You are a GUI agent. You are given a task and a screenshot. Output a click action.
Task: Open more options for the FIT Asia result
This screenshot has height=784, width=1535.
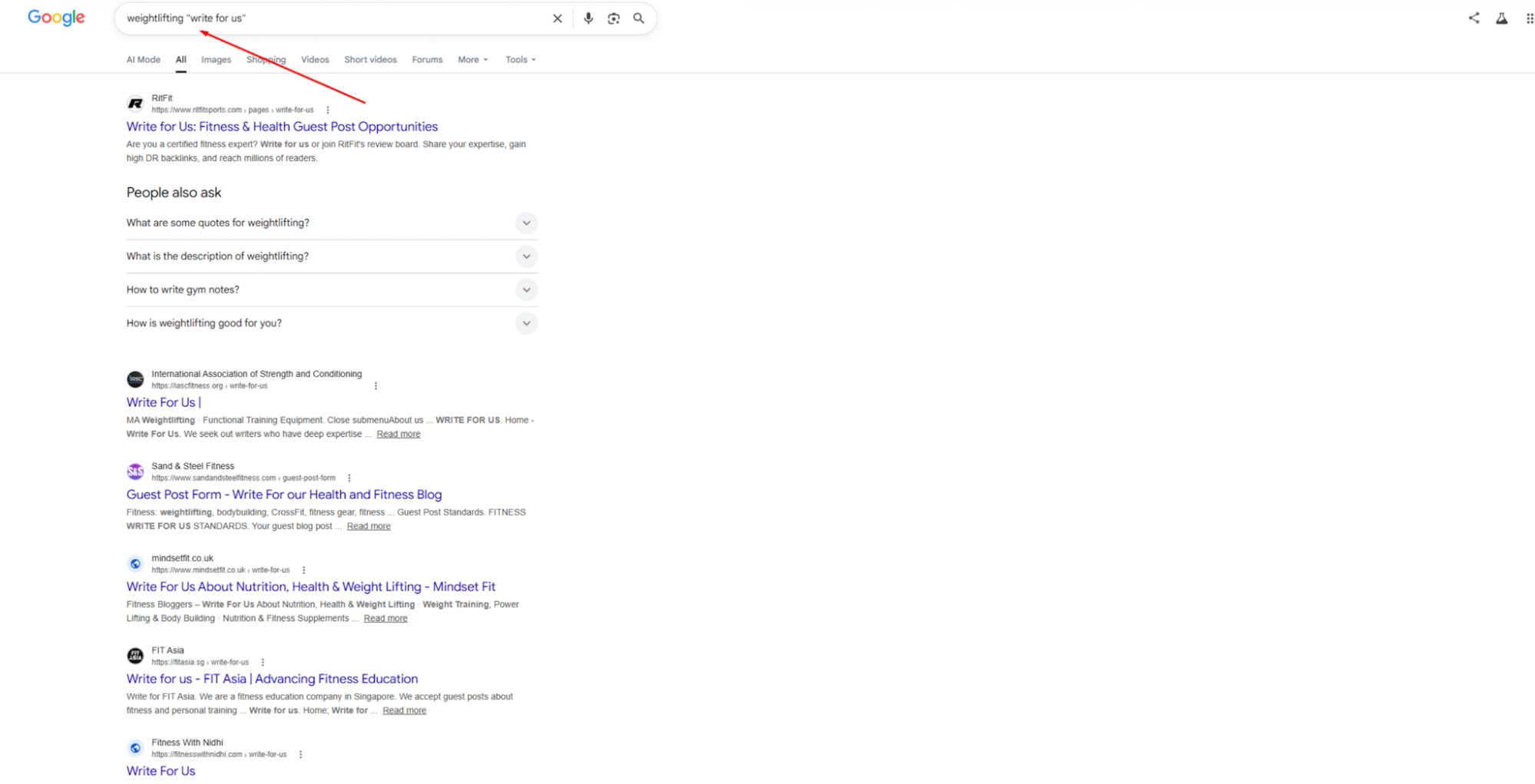(263, 662)
